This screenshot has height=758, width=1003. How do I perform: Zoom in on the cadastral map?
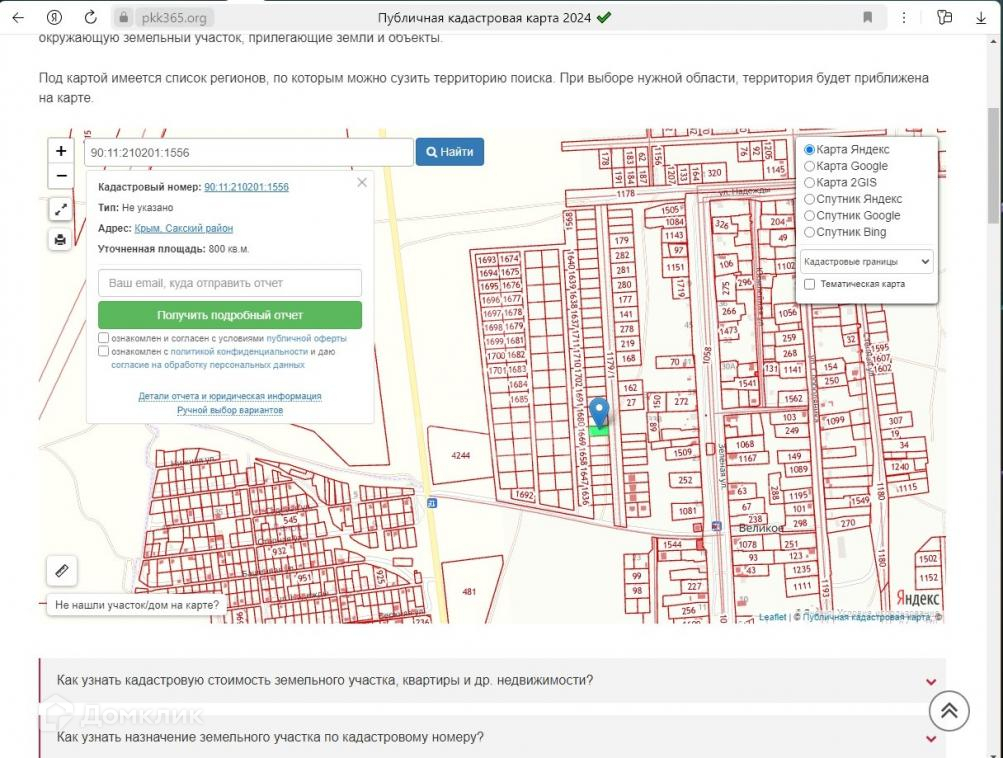61,151
